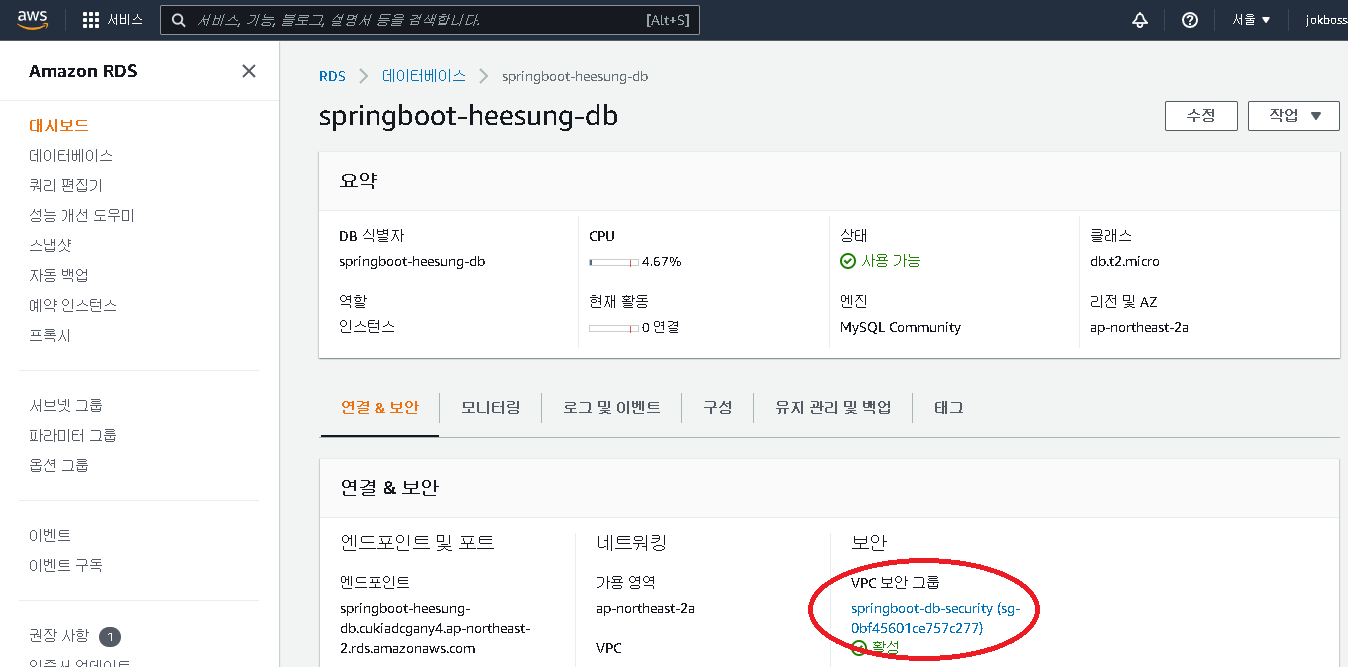Image resolution: width=1348 pixels, height=667 pixels.
Task: Open 이벤트 in the sidebar
Action: (x=50, y=536)
